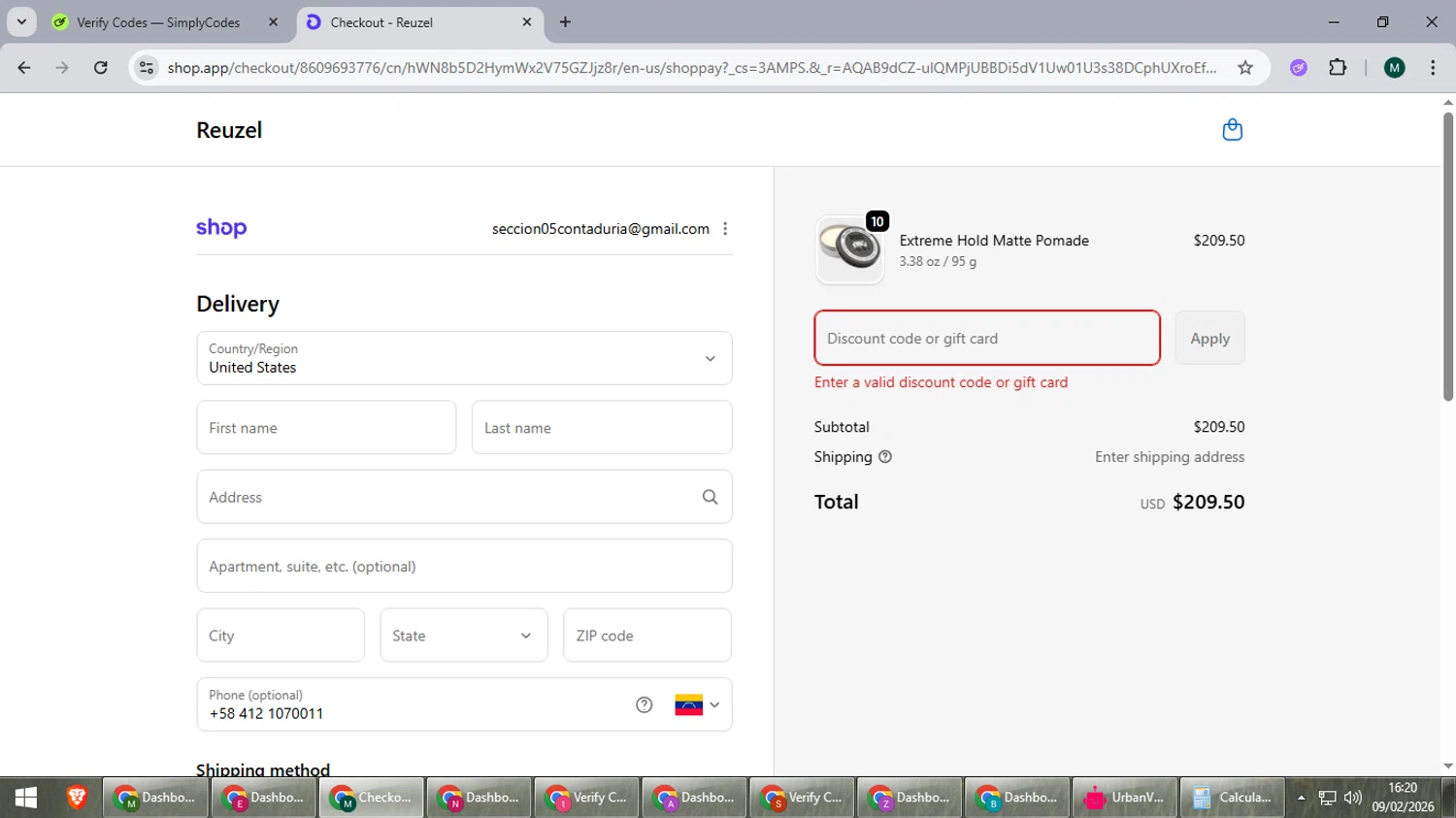
Task: Click the purple extension icon in toolbar
Action: click(x=1299, y=68)
